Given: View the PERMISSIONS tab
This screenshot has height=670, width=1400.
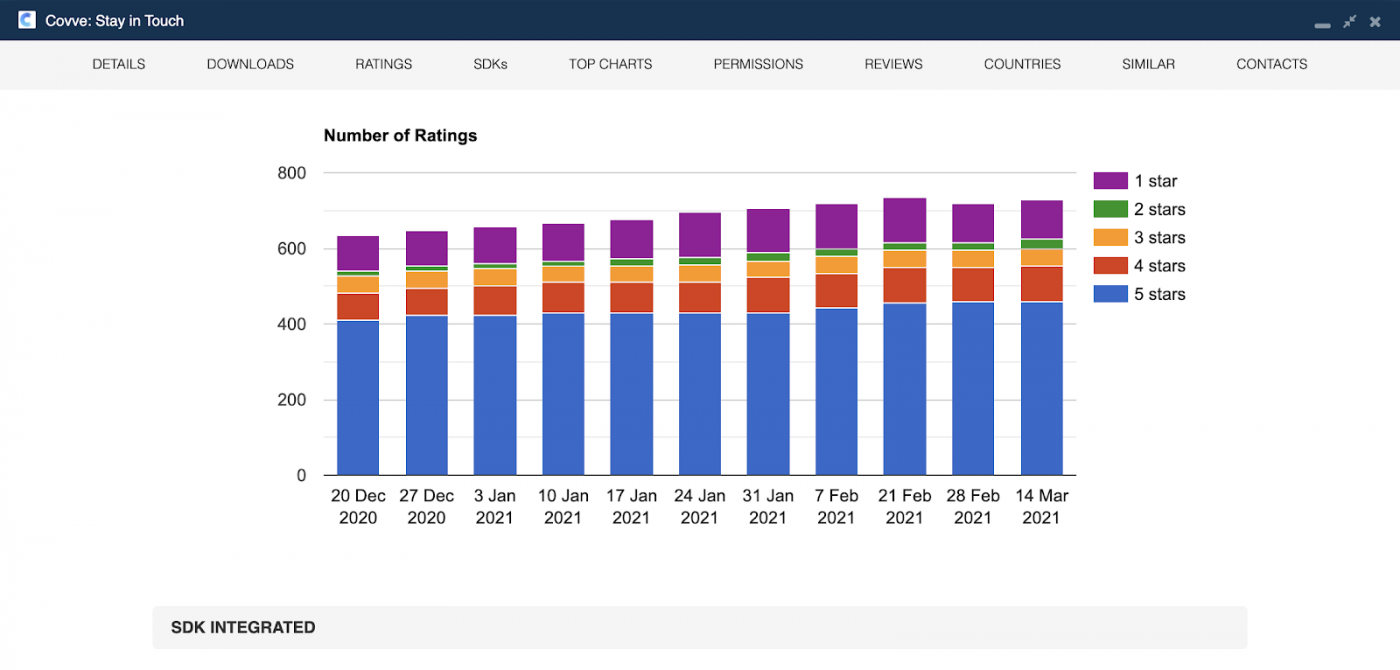Looking at the screenshot, I should [x=758, y=64].
